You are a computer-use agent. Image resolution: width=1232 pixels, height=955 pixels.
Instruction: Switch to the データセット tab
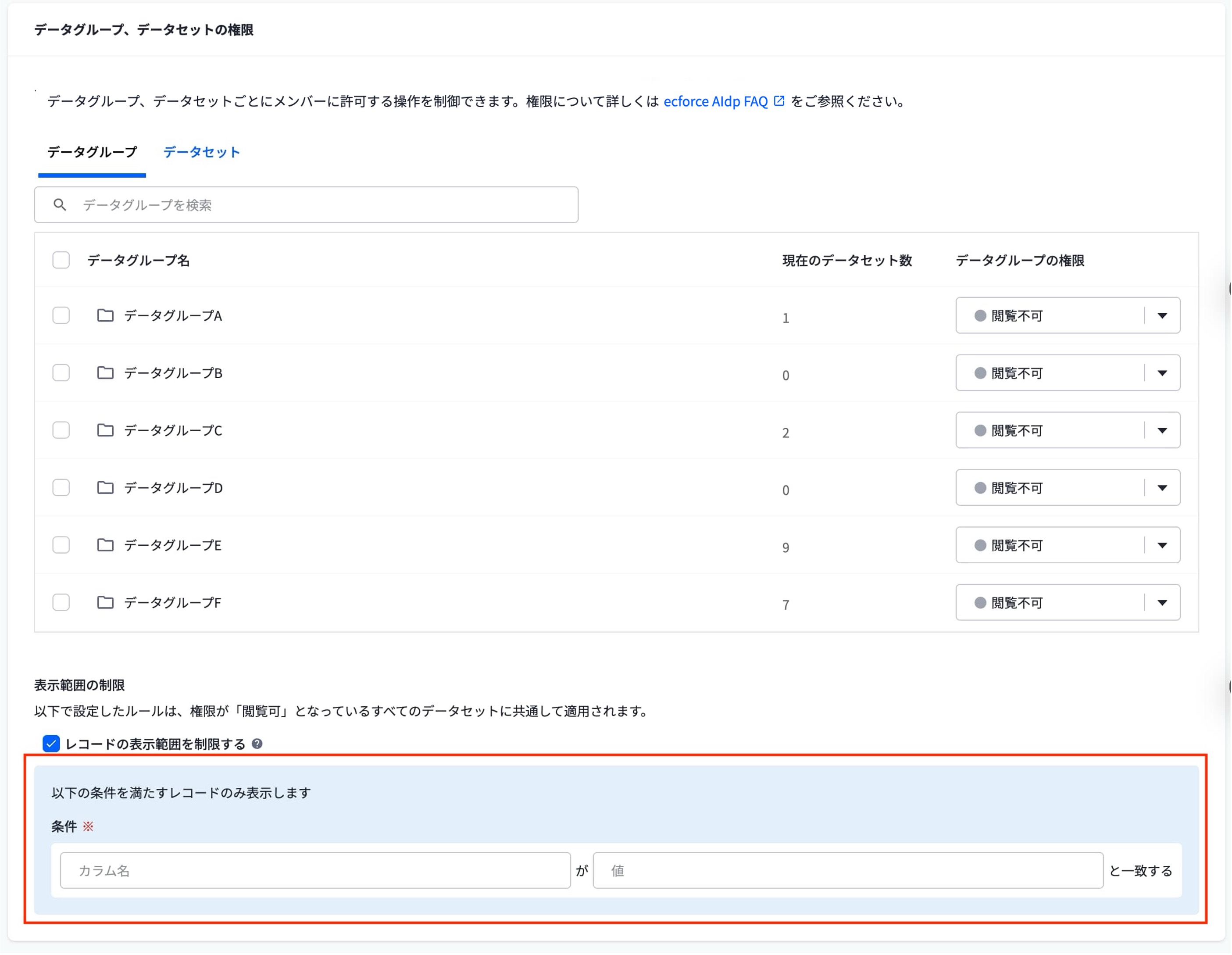[201, 152]
